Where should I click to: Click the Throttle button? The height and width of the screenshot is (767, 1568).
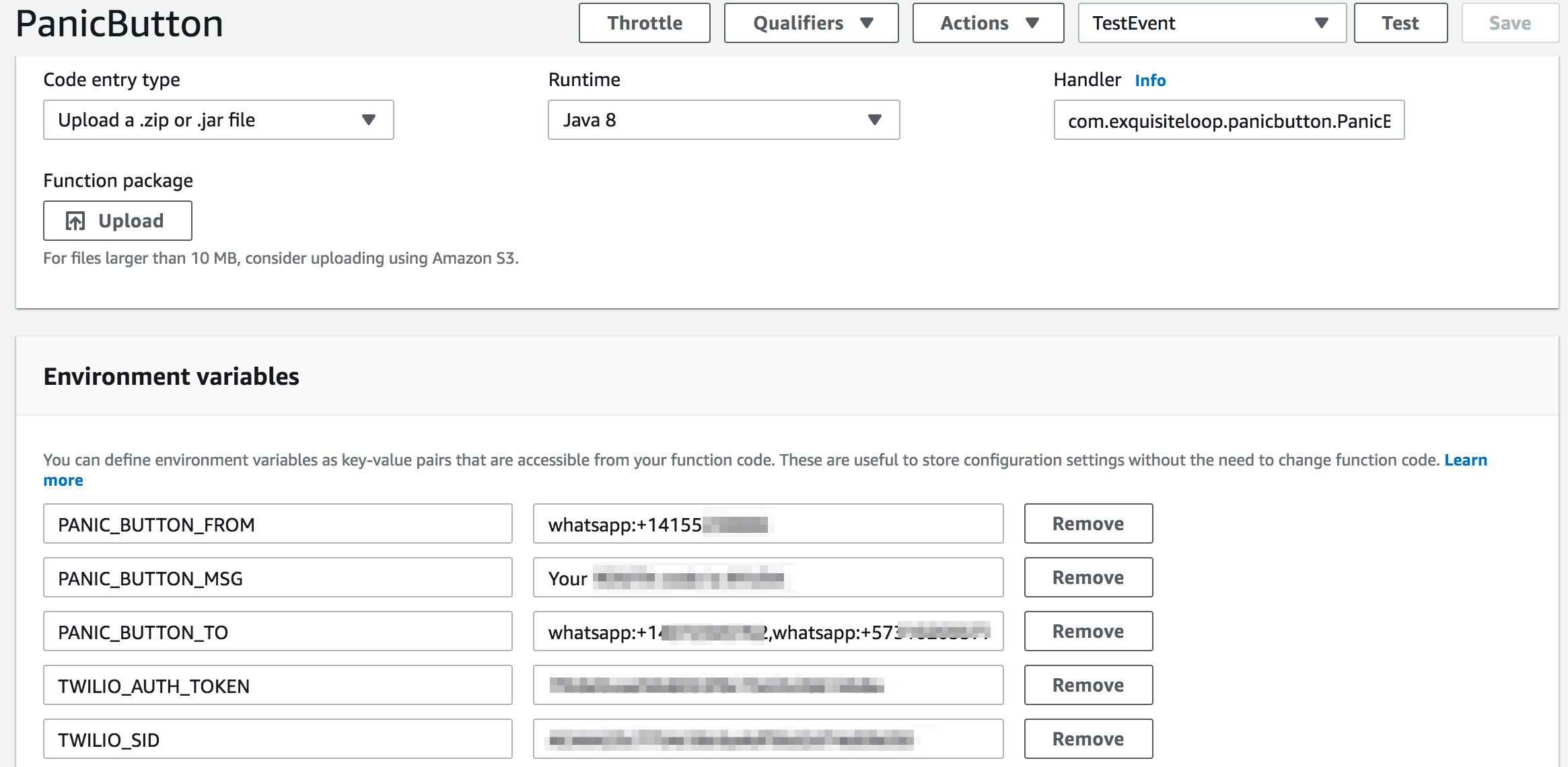pyautogui.click(x=644, y=23)
